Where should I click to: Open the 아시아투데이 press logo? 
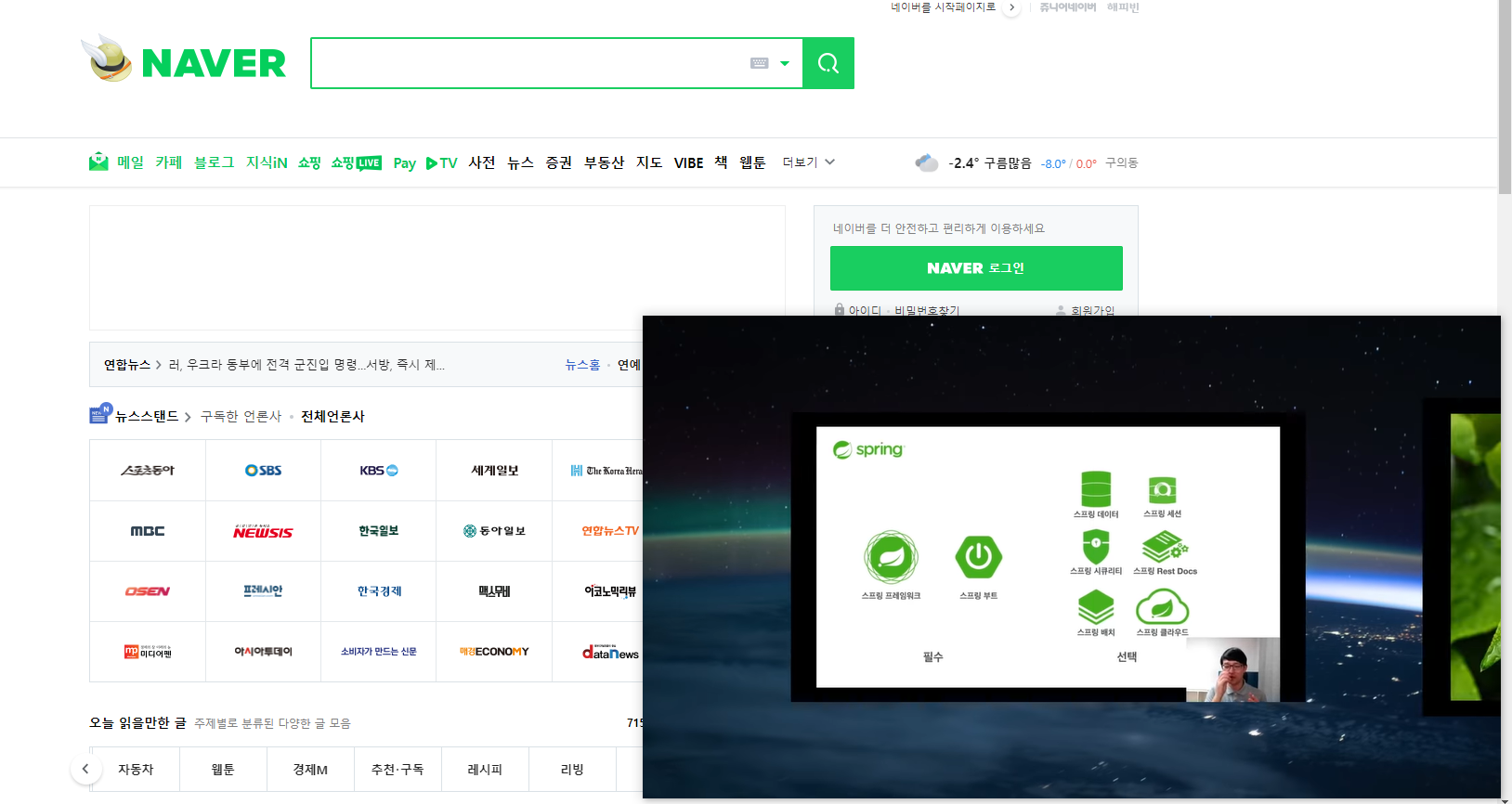point(263,652)
